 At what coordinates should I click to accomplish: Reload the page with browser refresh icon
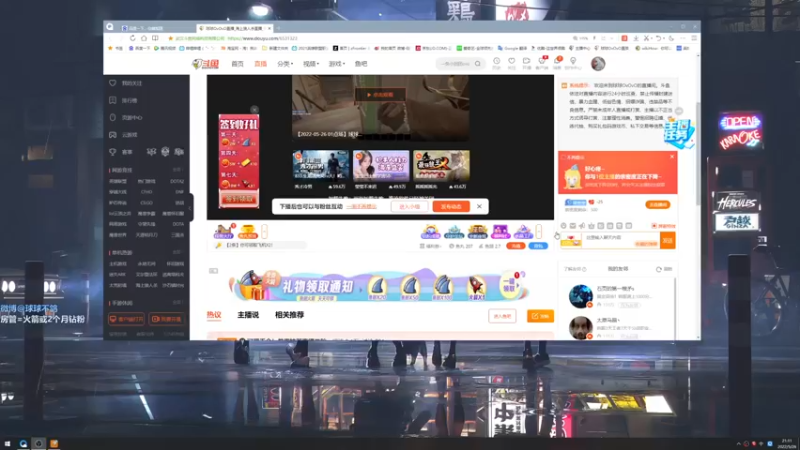(133, 38)
